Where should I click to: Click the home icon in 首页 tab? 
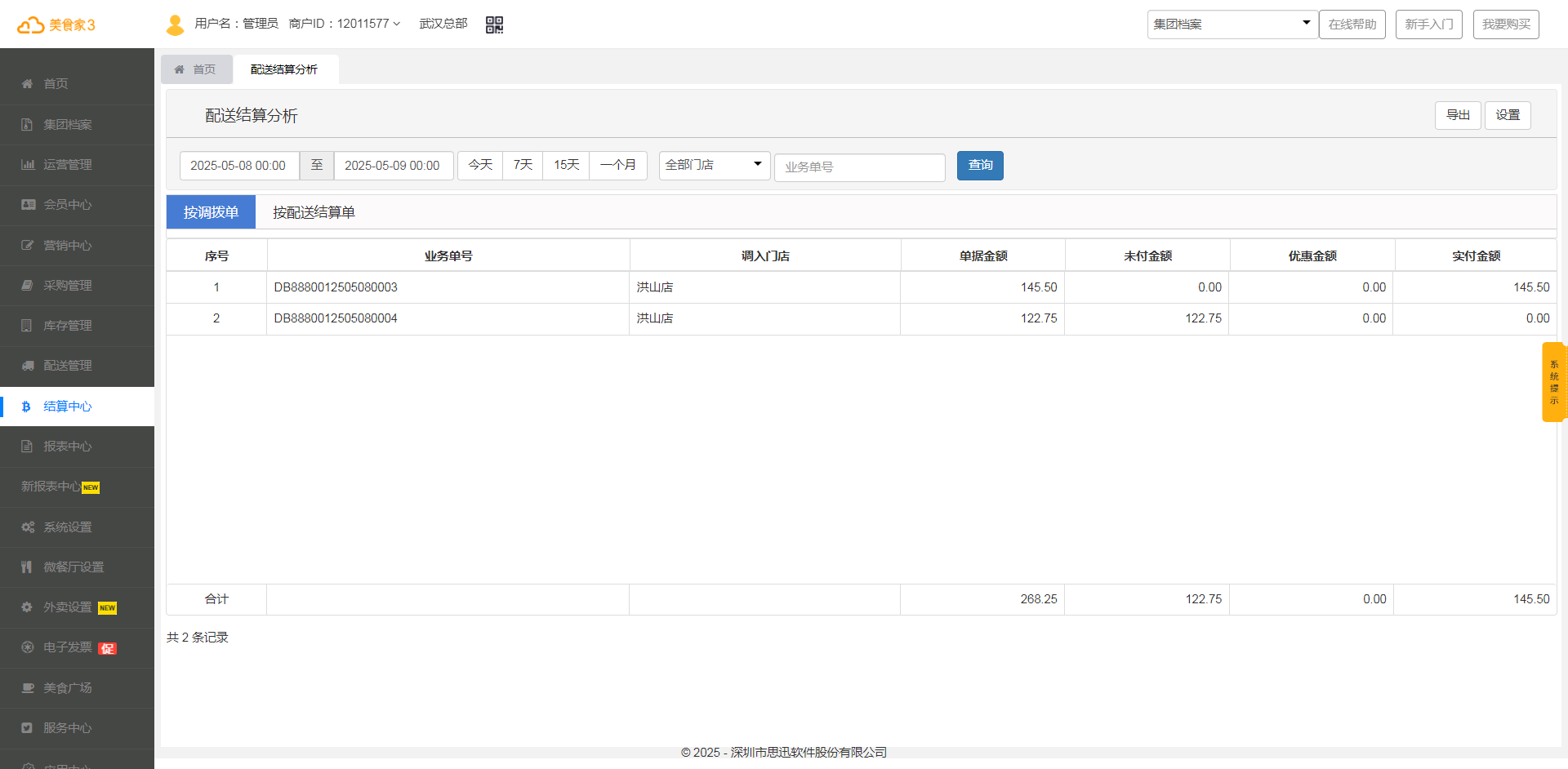coord(180,69)
